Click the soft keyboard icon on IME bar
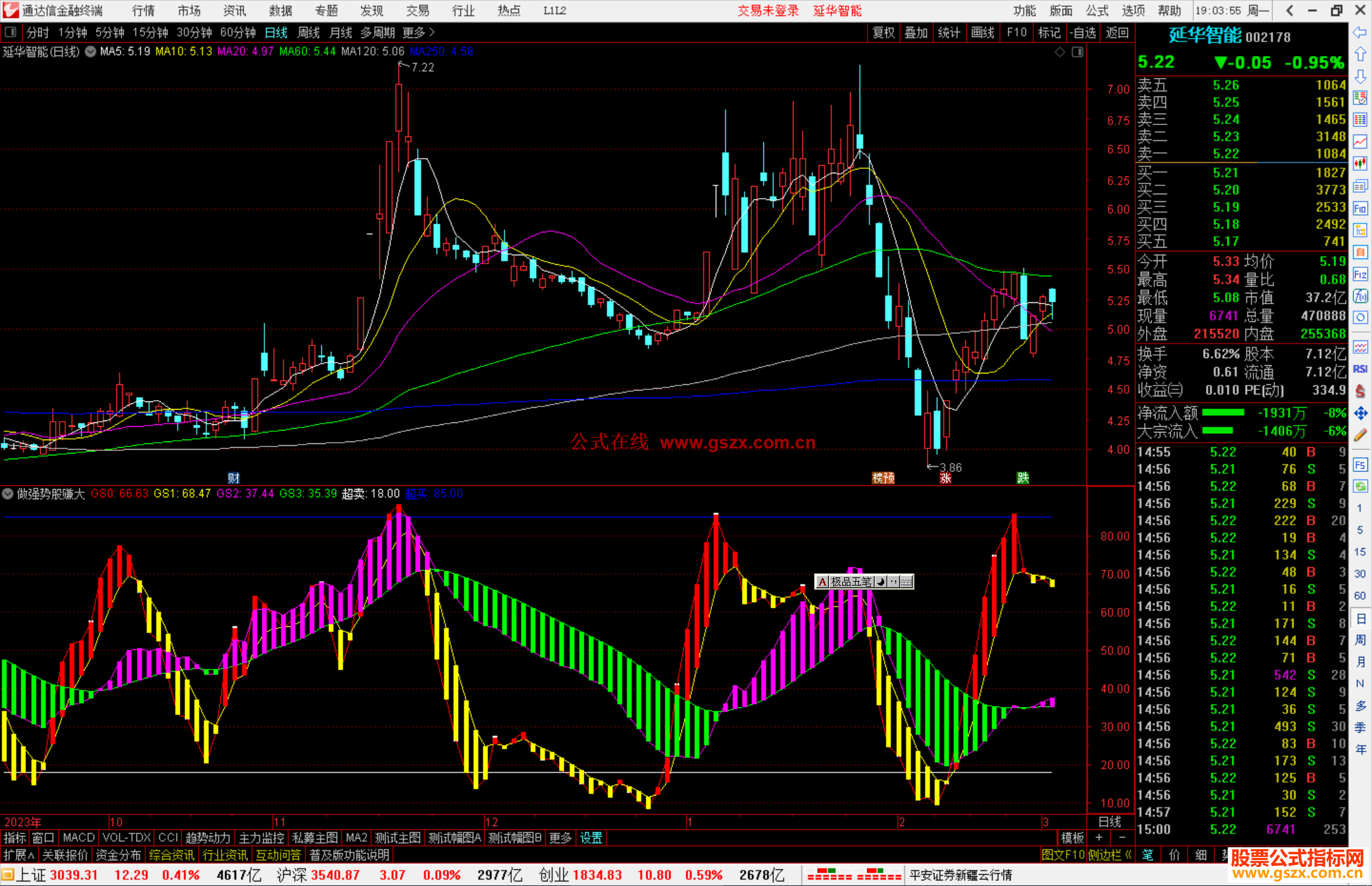The image size is (1372, 886). tap(906, 582)
